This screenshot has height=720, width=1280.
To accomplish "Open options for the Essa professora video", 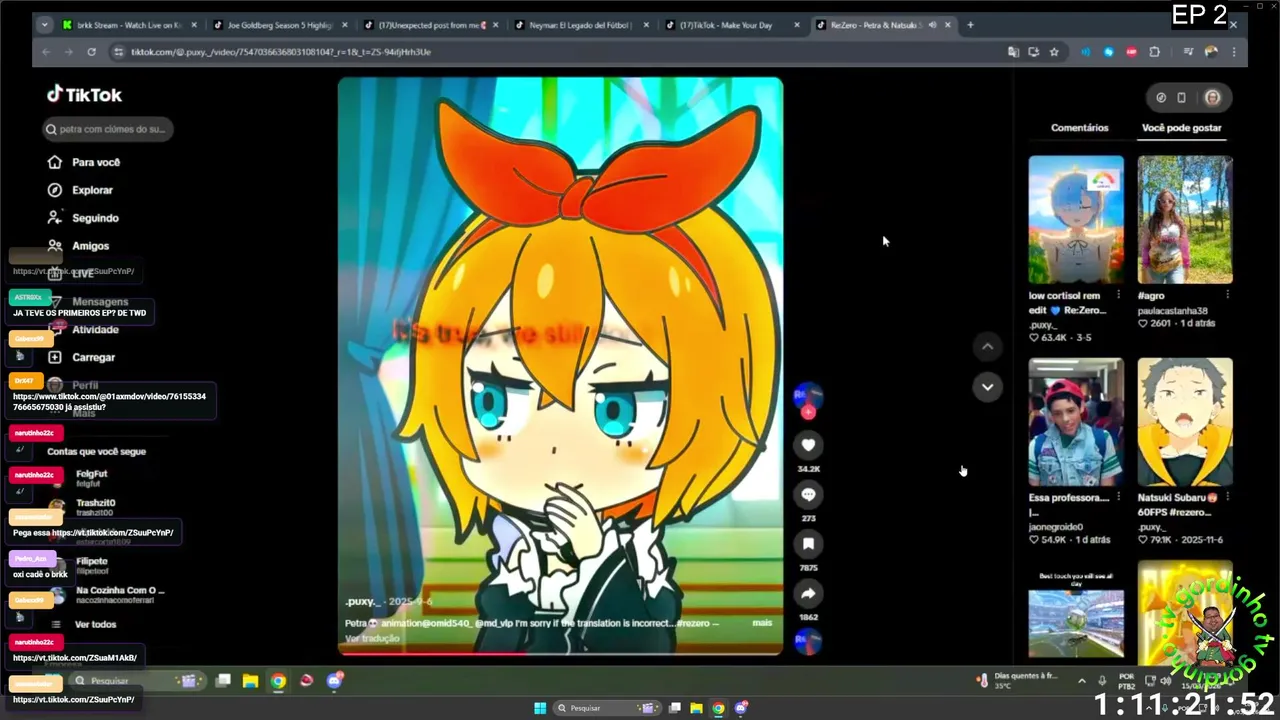I will click(1118, 497).
